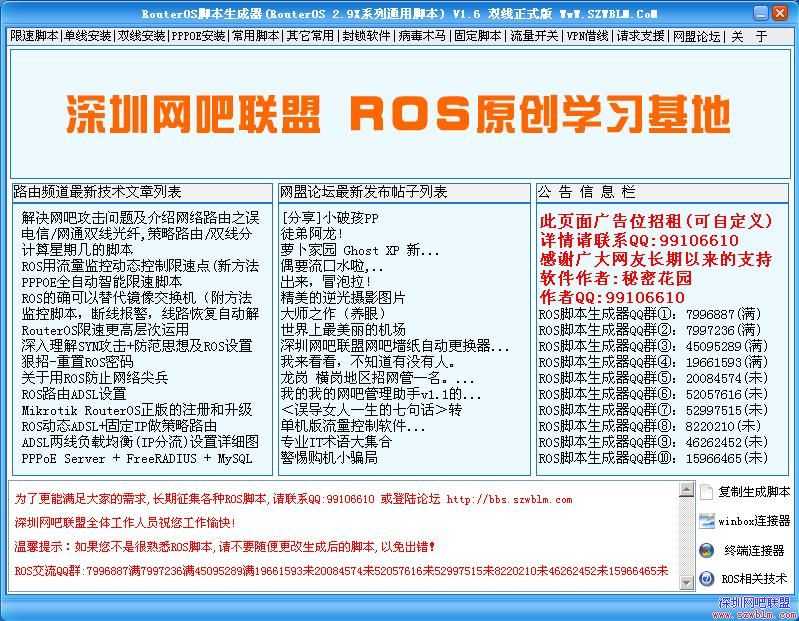The height and width of the screenshot is (621, 799).
Task: Open the 单线安装 menu
Action: pos(88,36)
